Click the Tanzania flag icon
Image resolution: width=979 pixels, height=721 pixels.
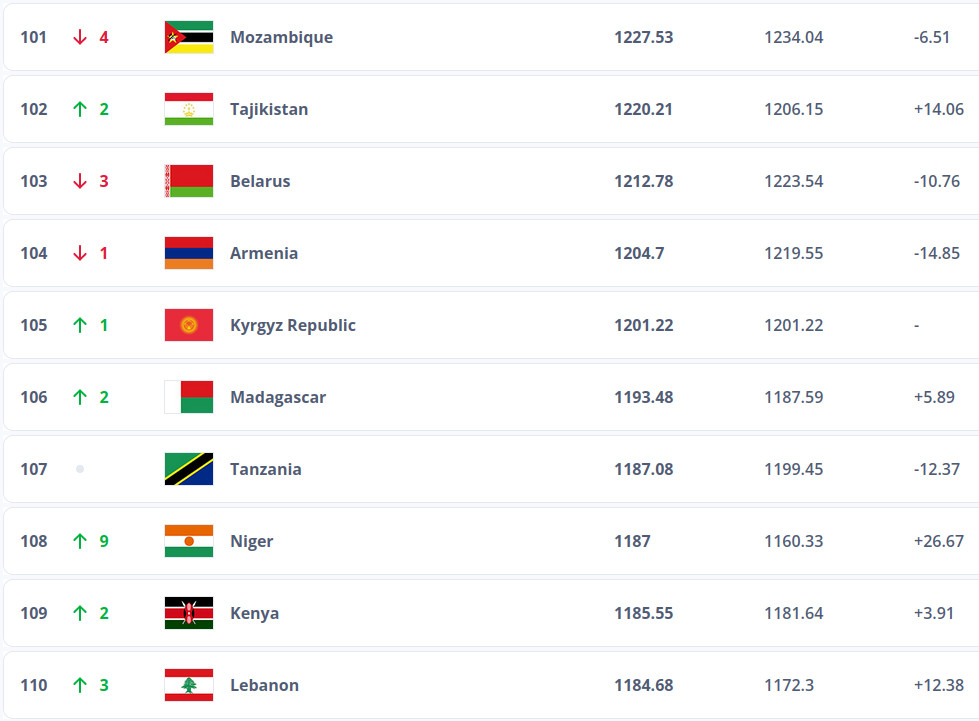click(189, 469)
